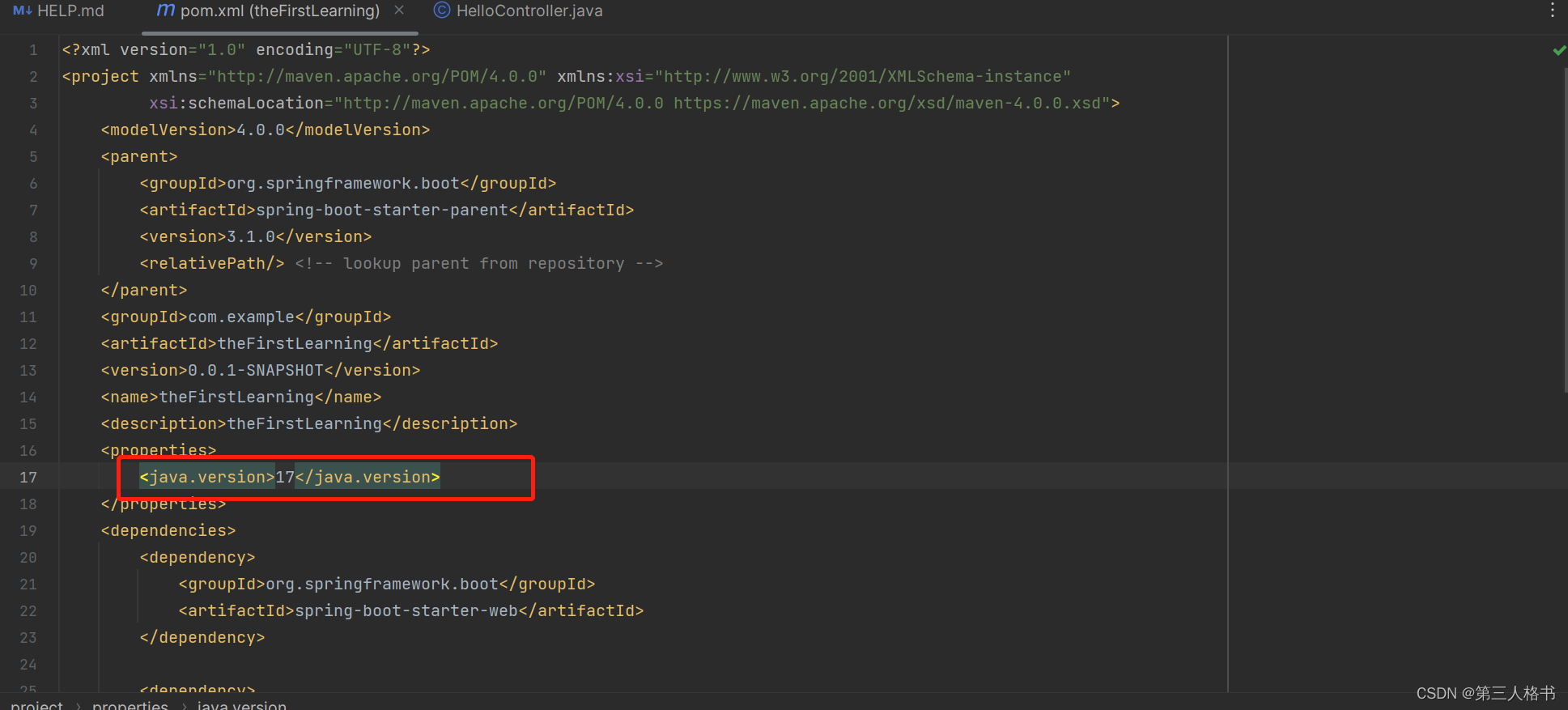Screen dimensions: 1568x710
Task: Click the xml version declaration line
Action: point(246,49)
